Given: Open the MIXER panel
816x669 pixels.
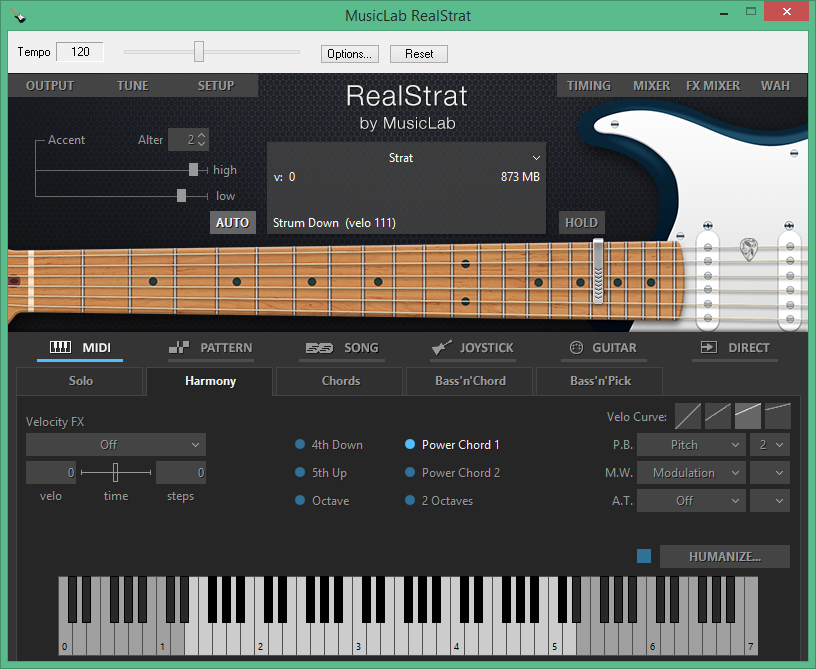Looking at the screenshot, I should pyautogui.click(x=652, y=86).
